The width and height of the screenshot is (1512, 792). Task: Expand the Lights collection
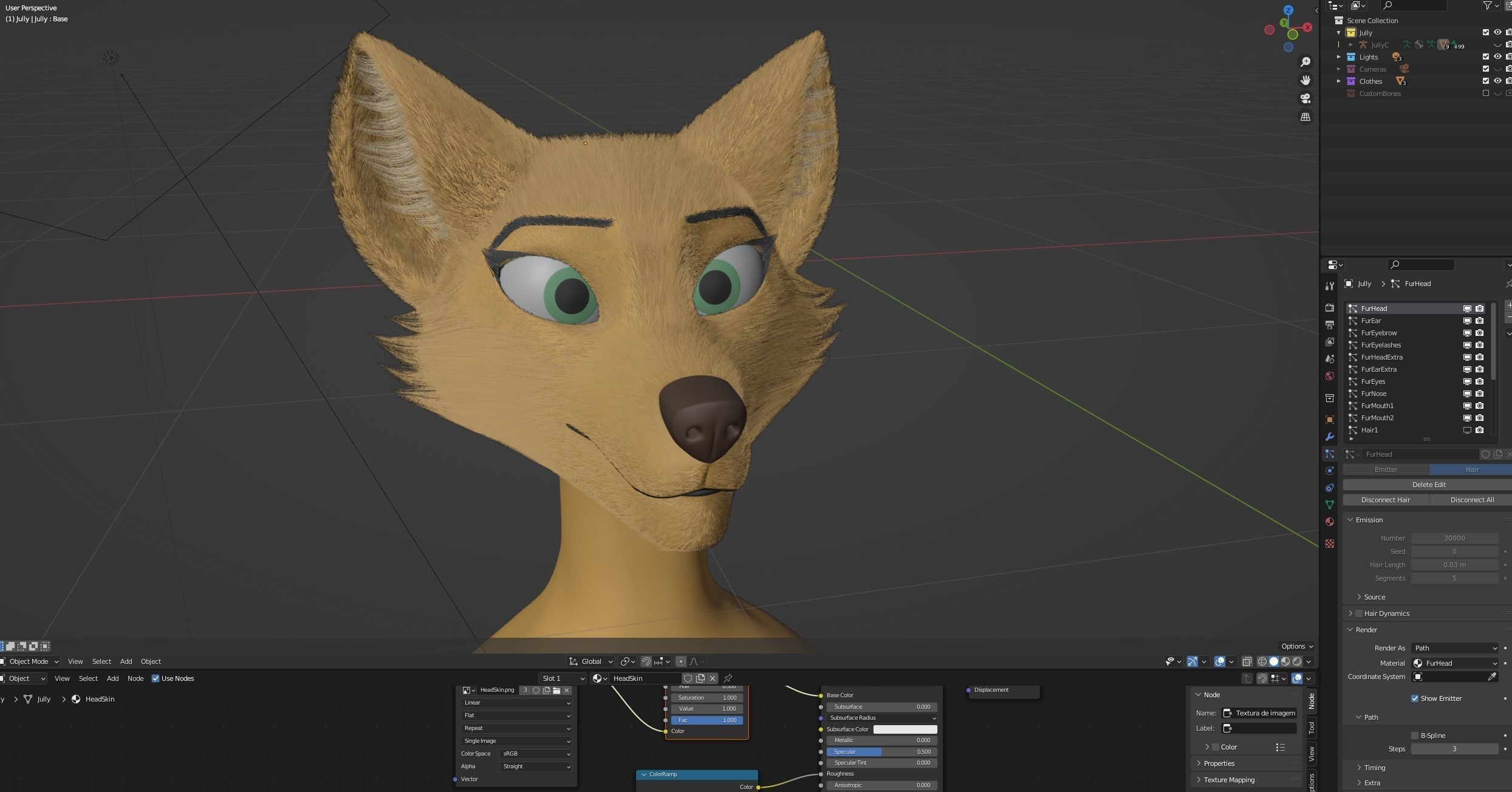(1338, 56)
